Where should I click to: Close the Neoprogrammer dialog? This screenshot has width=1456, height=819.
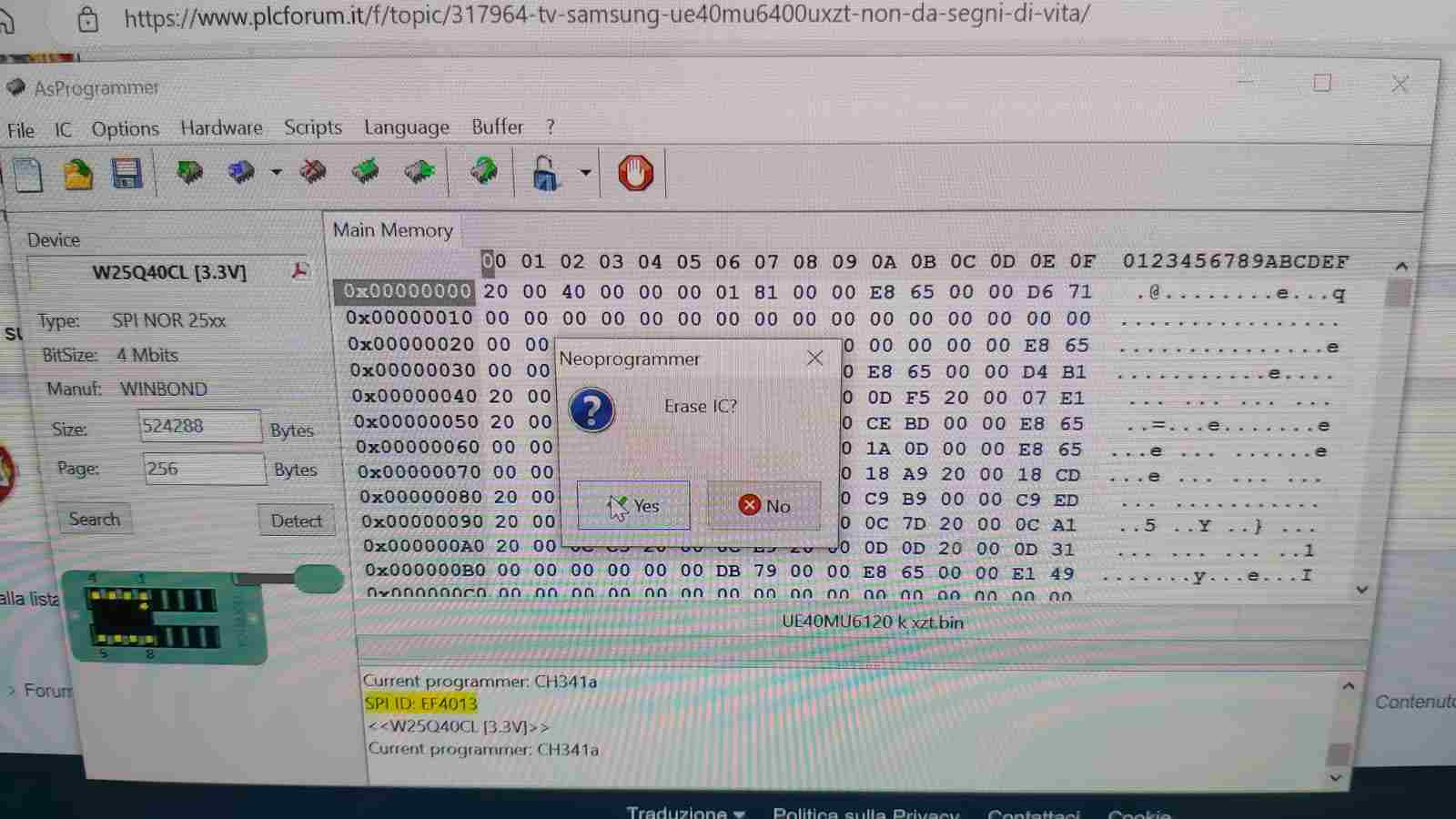(x=815, y=359)
